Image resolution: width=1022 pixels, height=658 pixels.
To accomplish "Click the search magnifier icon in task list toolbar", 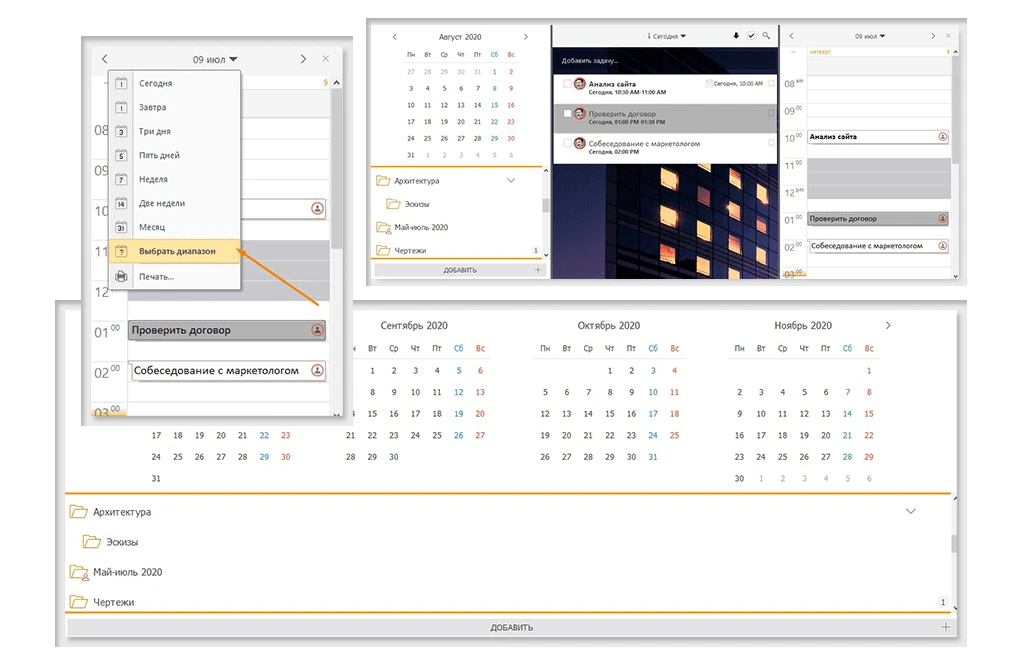I will 766,36.
